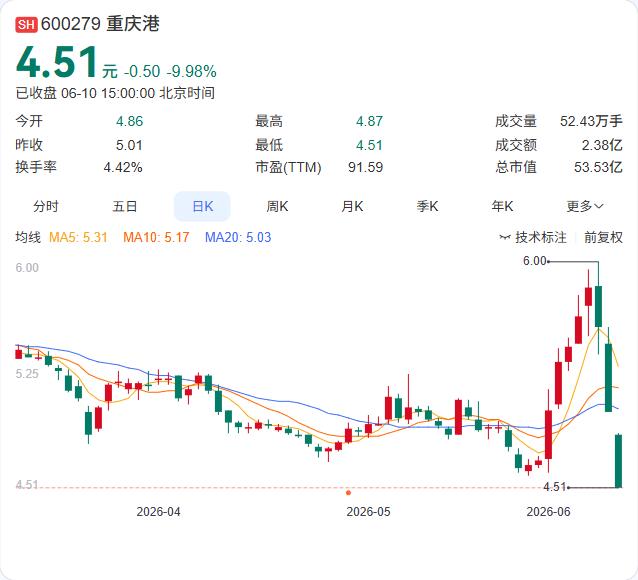Click the MA5: 5.31 indicator label
This screenshot has width=638, height=580.
pyautogui.click(x=78, y=237)
